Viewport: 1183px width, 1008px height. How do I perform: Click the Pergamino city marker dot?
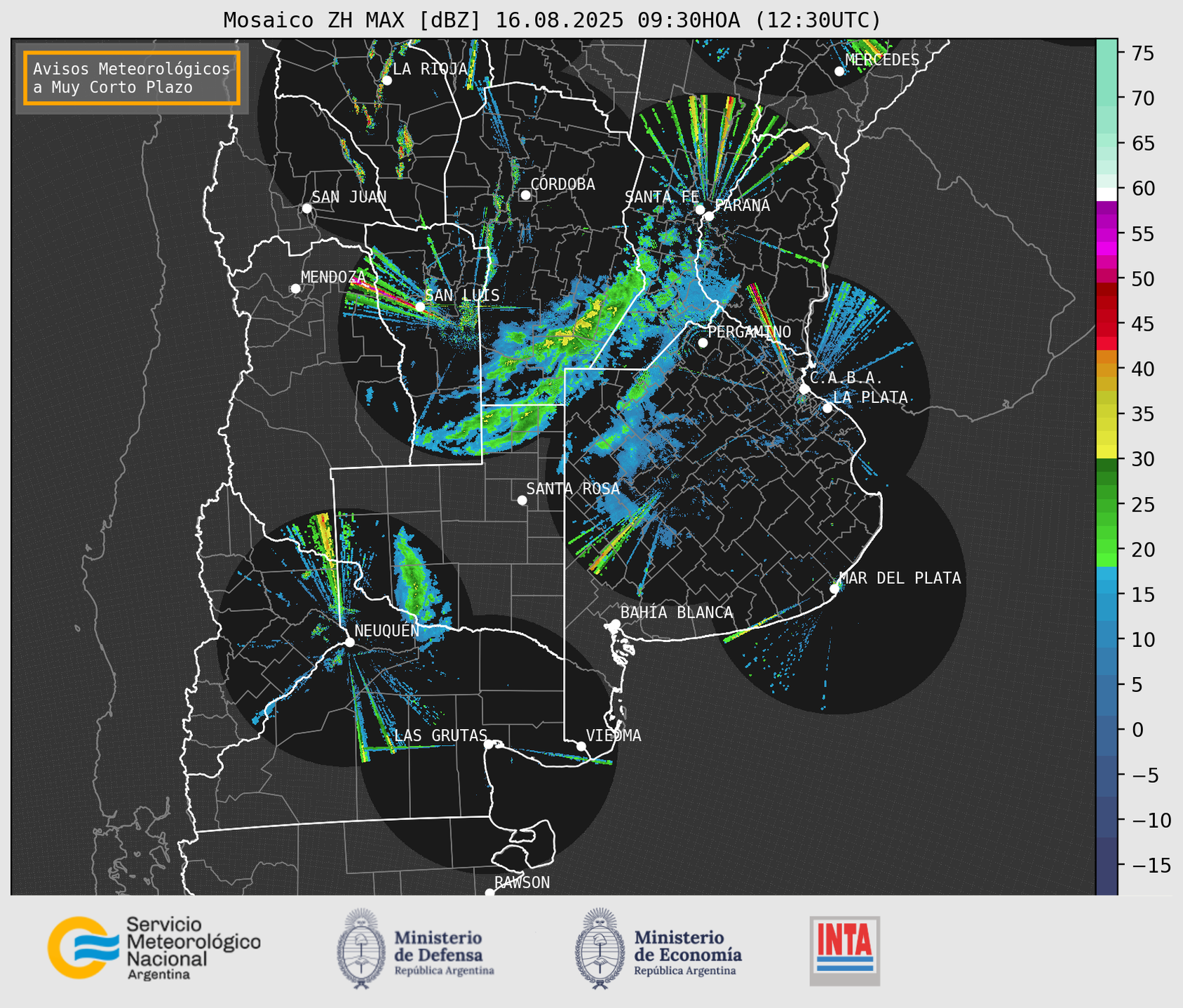703,343
